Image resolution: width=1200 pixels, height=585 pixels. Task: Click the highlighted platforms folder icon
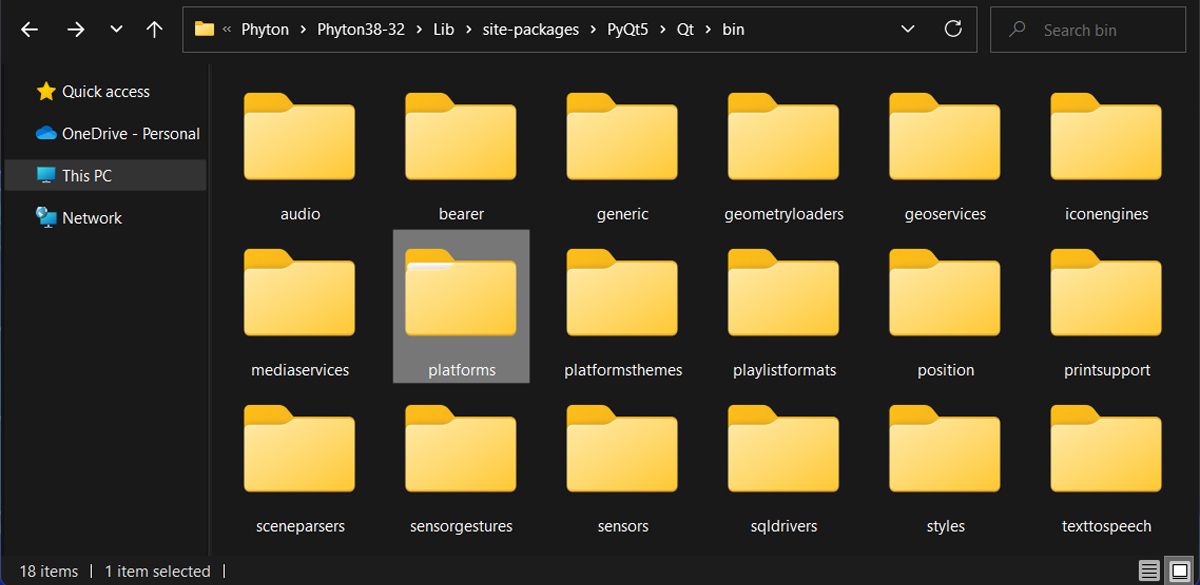tap(461, 292)
